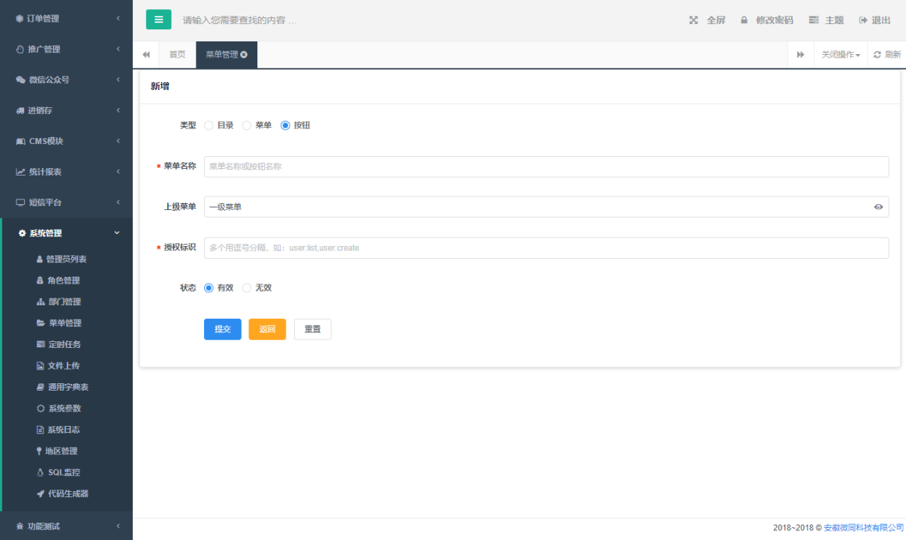Open the 关闭操作 dropdown
Viewport: 906px width, 540px height.
(841, 54)
